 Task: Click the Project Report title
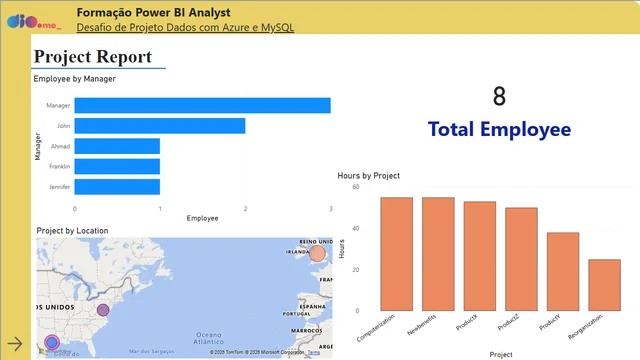pyautogui.click(x=93, y=56)
